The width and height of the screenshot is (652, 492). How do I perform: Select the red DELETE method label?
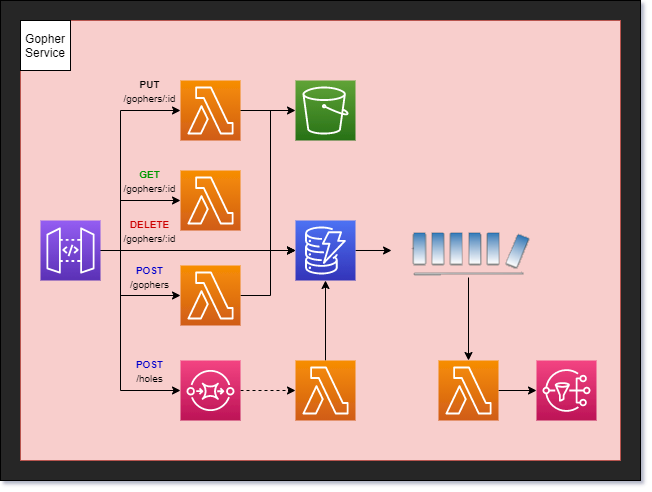click(x=149, y=225)
